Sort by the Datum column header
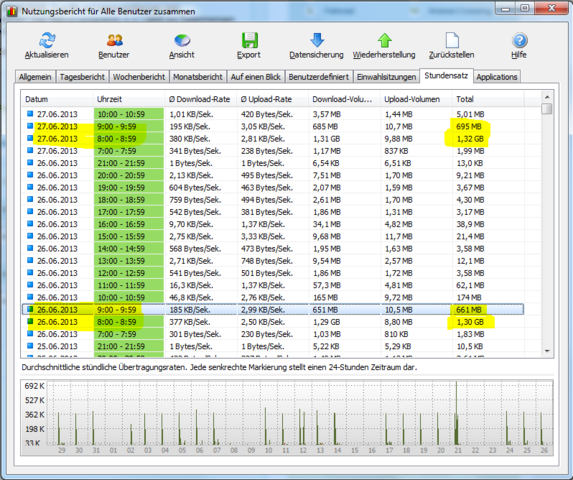This screenshot has height=480, width=573. [x=57, y=99]
